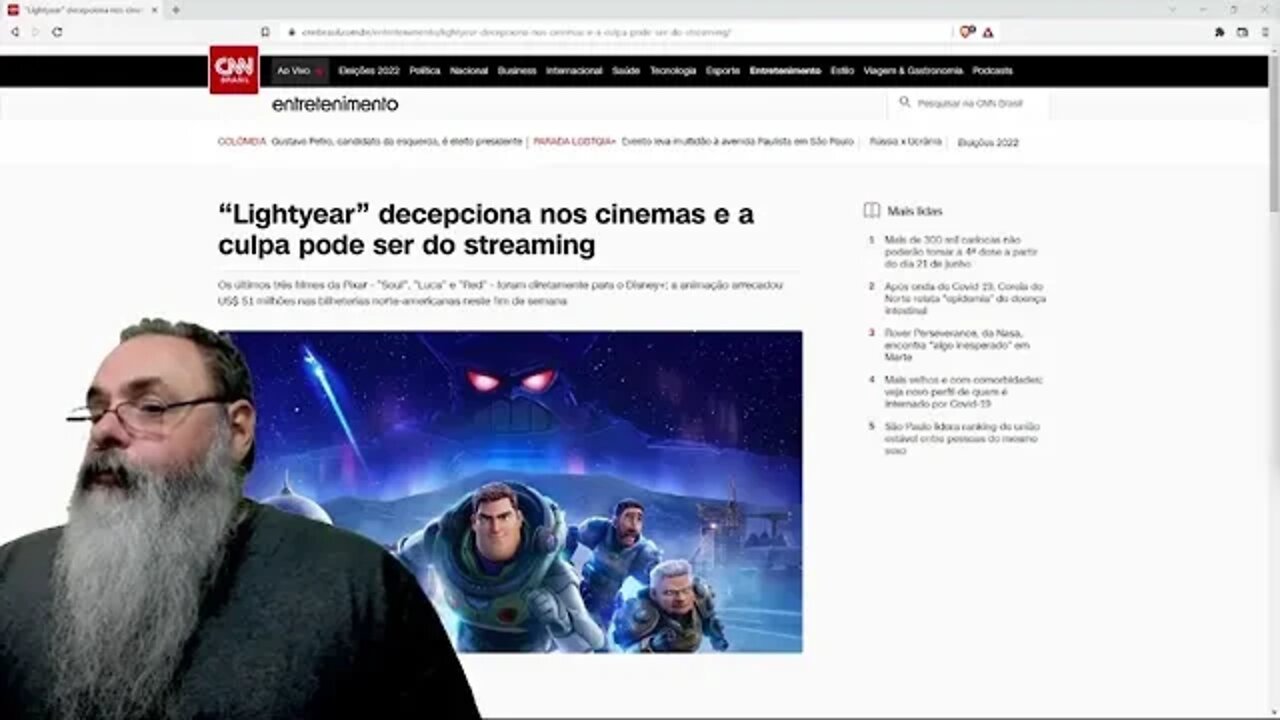
Task: Open the Estilo section
Action: tap(842, 71)
